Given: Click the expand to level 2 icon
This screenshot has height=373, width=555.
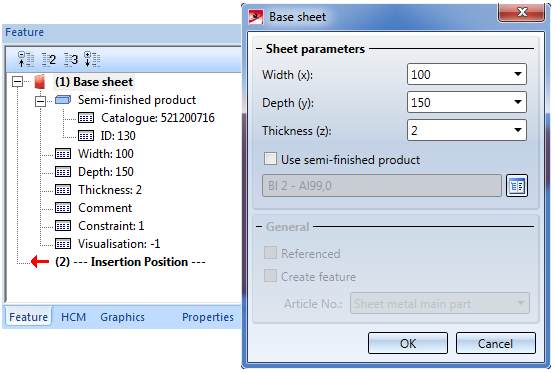Looking at the screenshot, I should (x=49, y=59).
